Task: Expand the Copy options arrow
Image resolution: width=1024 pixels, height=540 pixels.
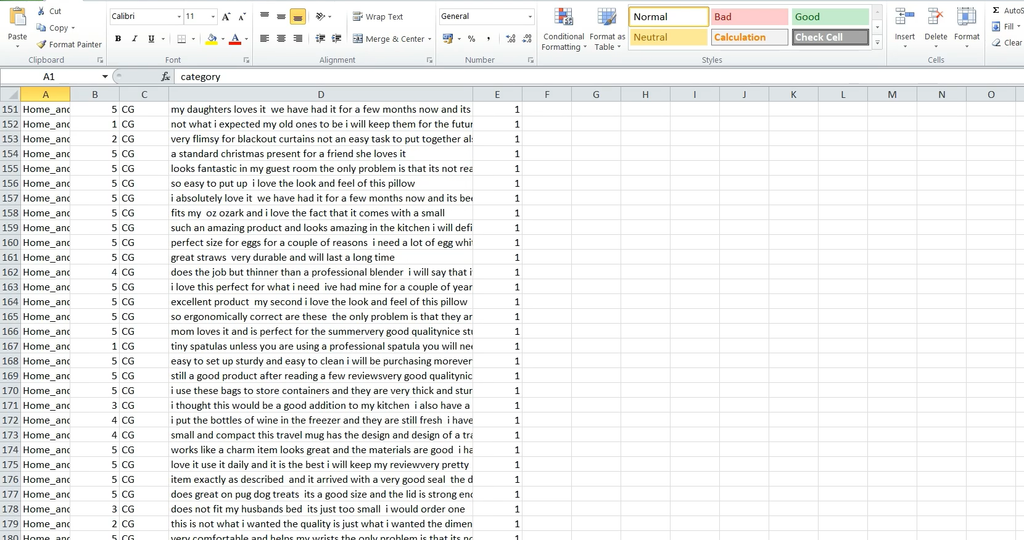Action: tap(73, 28)
